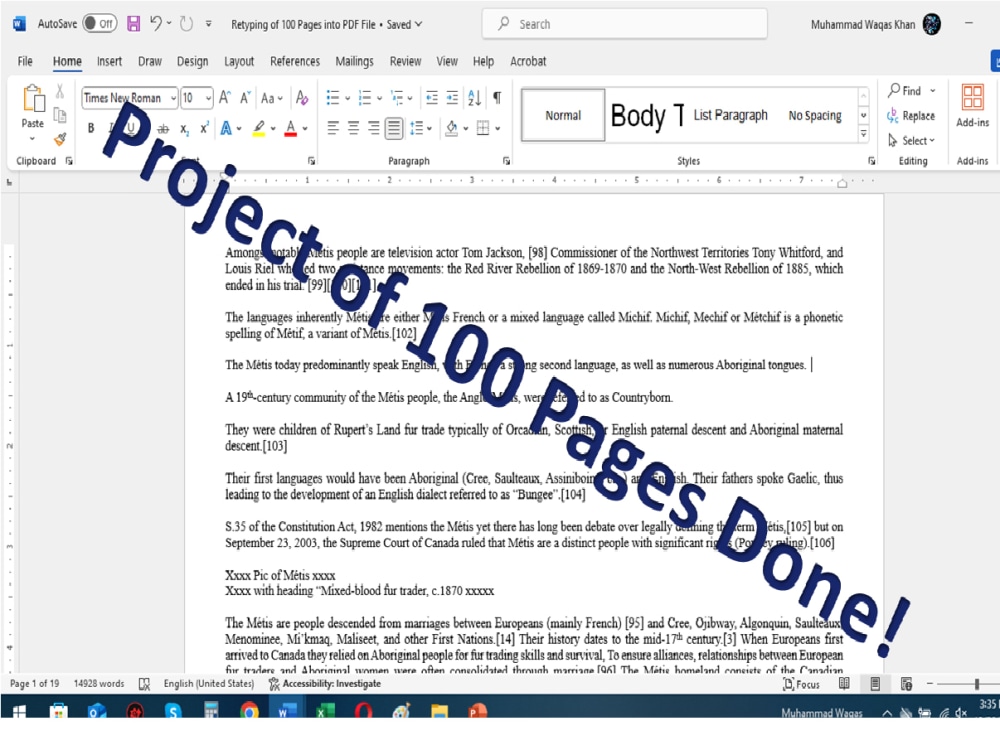The height and width of the screenshot is (750, 1000).
Task: Open the Add-ins icon on the ribbon
Action: point(974,105)
